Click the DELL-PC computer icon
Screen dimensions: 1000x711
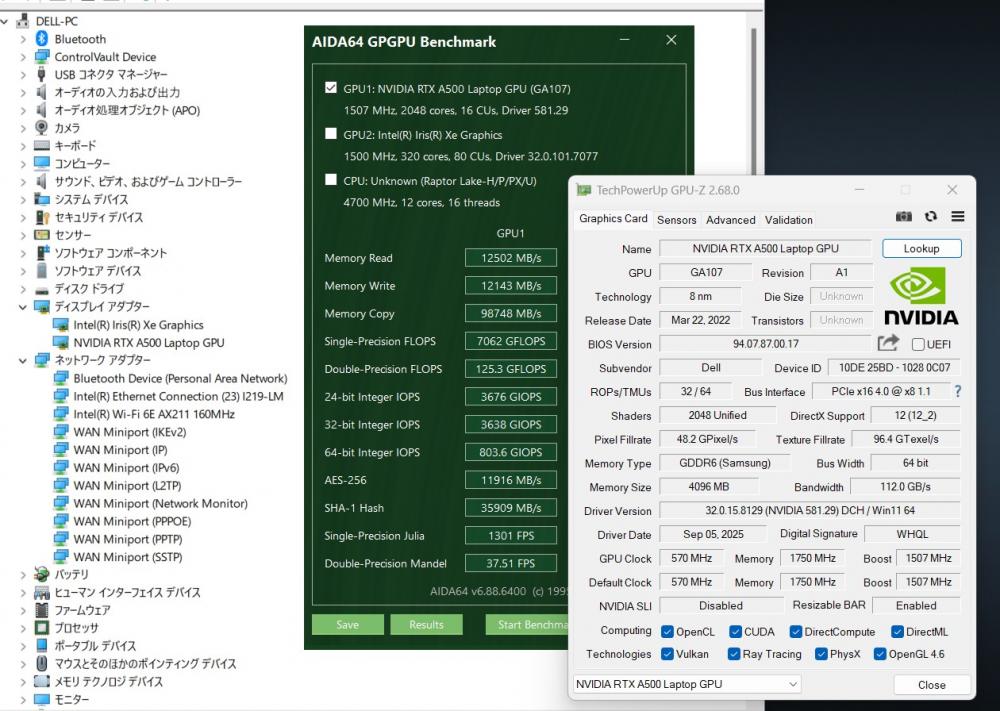pos(22,21)
